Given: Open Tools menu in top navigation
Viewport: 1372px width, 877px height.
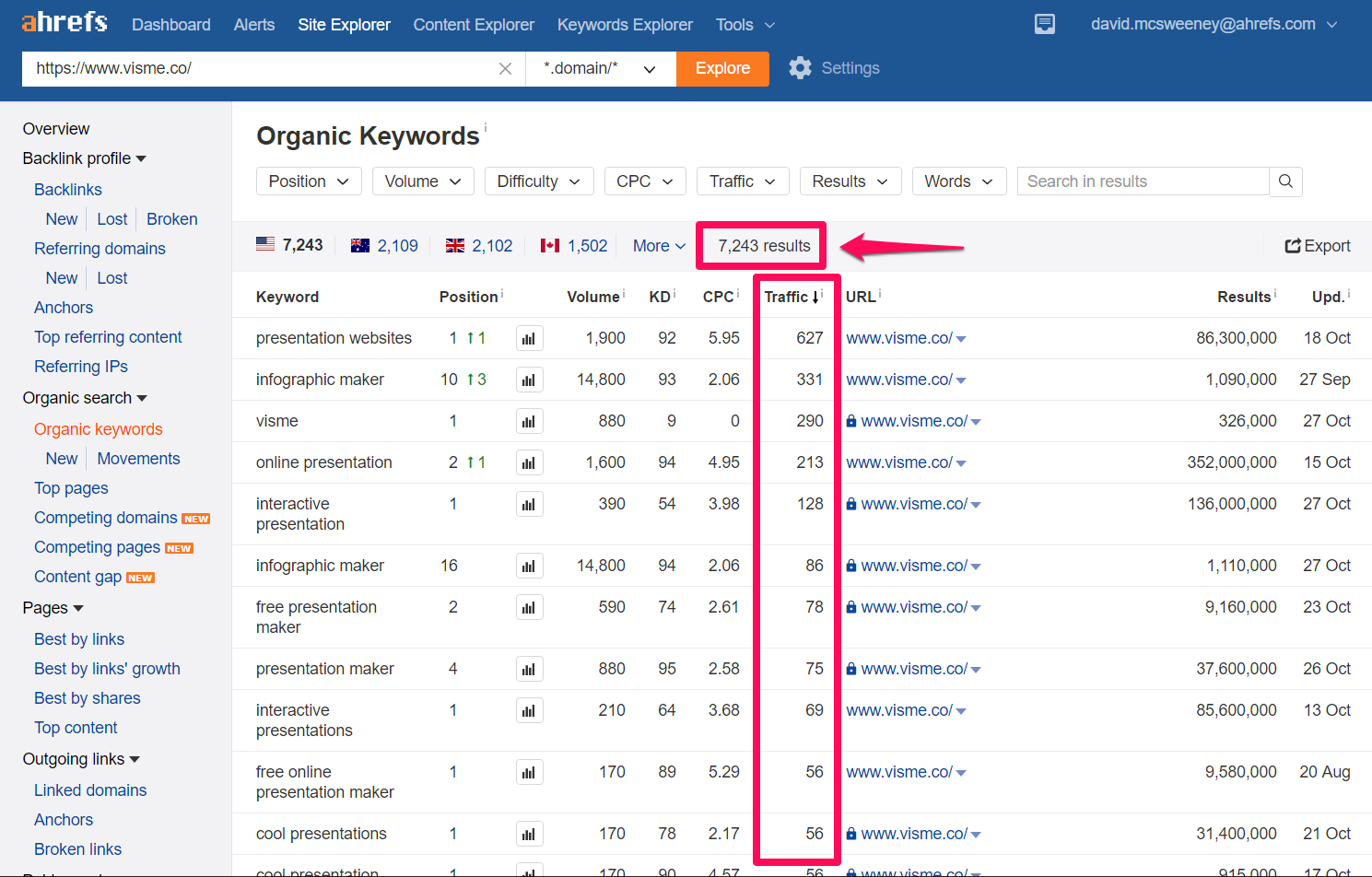Looking at the screenshot, I should pyautogui.click(x=745, y=25).
